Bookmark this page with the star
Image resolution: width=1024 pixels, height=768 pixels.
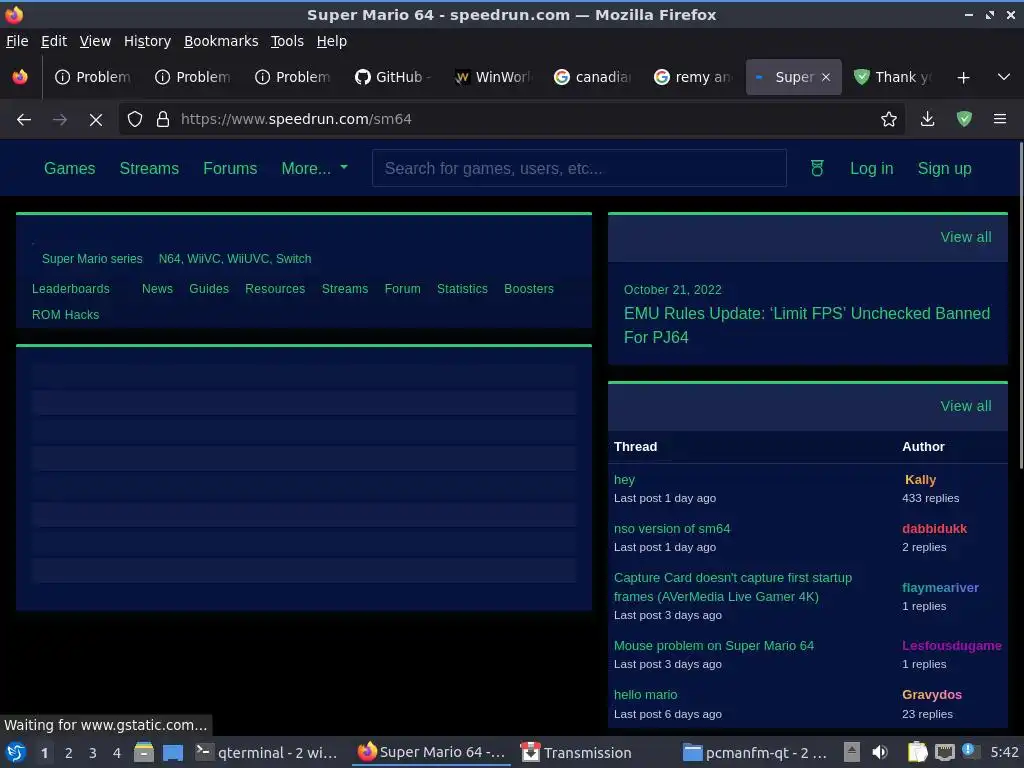[x=888, y=120]
